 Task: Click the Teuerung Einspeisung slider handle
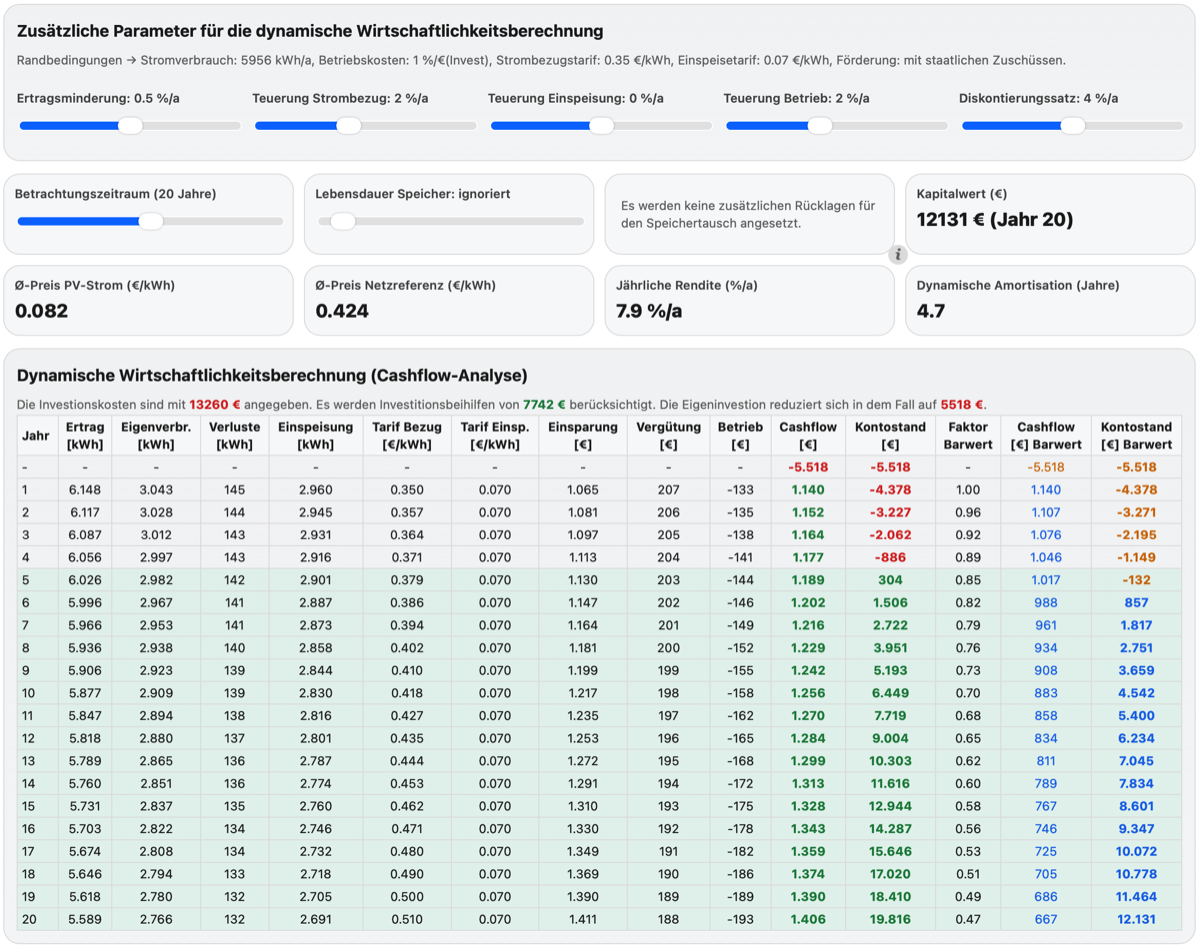tap(601, 126)
